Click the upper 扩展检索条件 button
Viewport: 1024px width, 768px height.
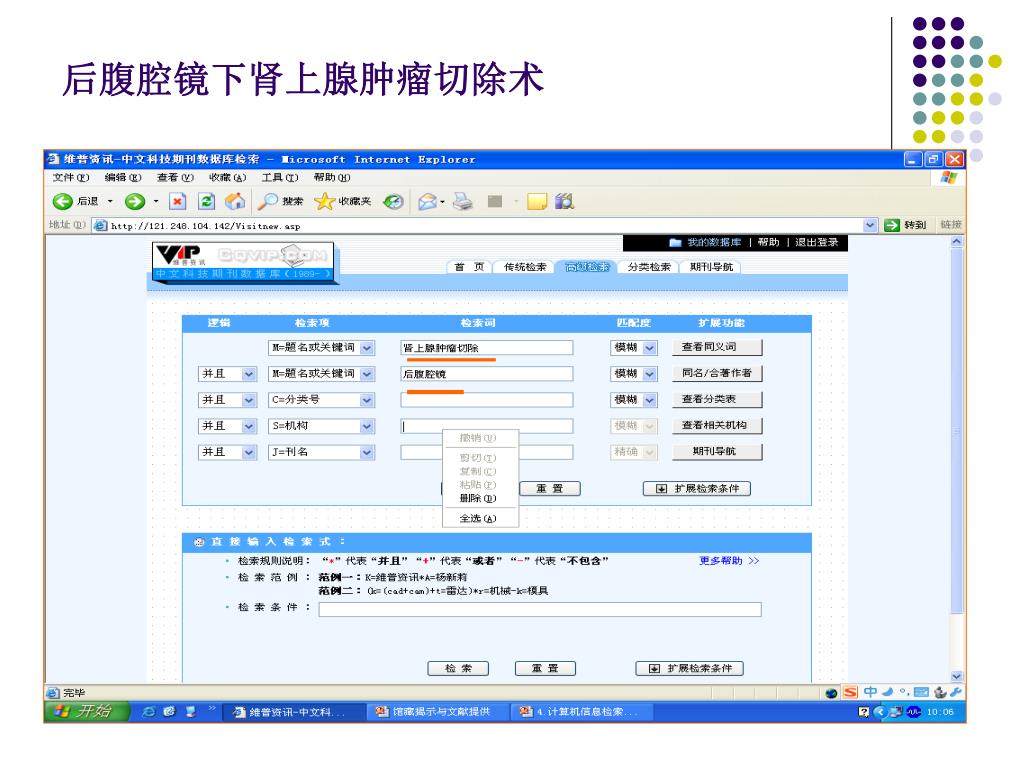[697, 488]
